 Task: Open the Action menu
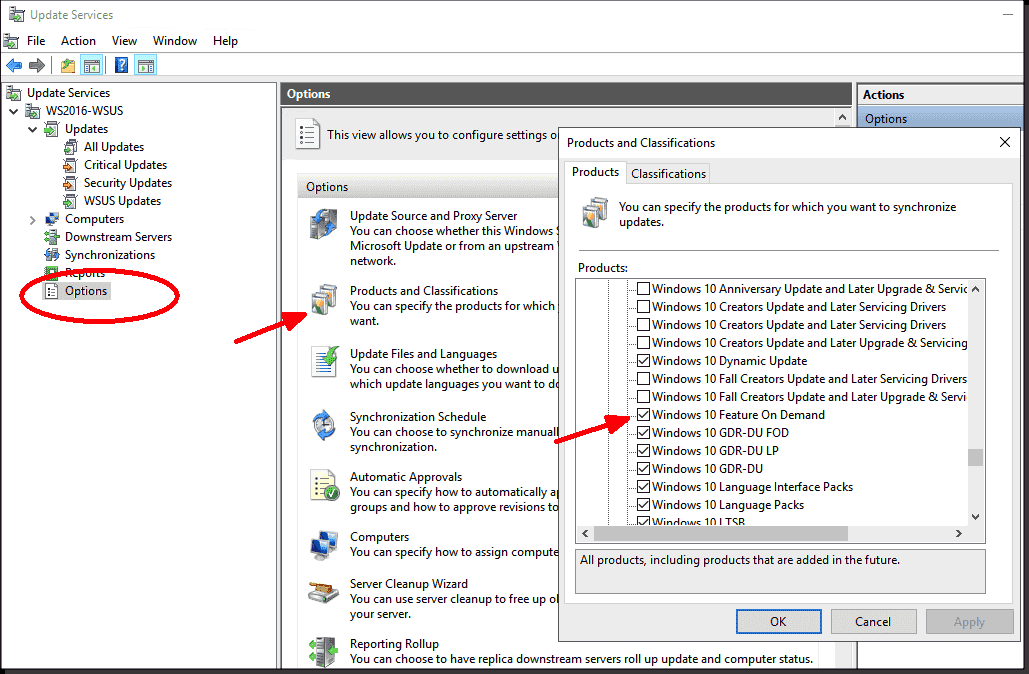(78, 41)
